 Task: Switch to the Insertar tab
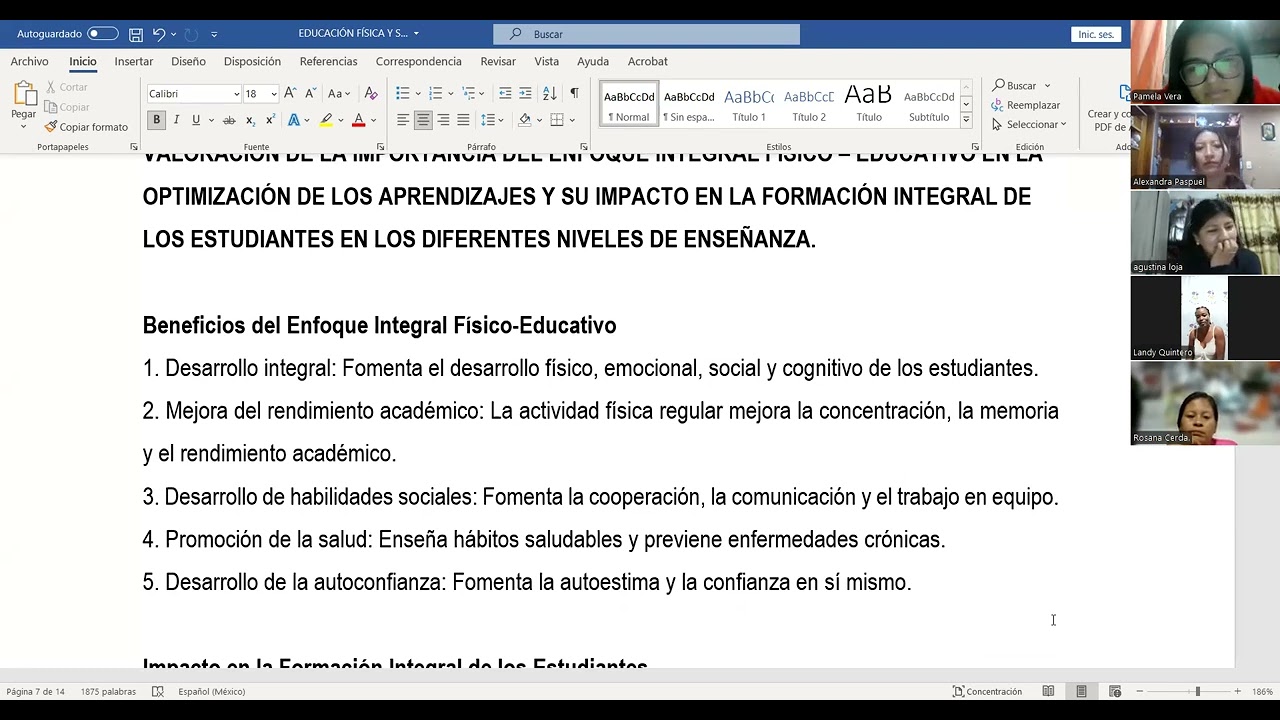(134, 61)
